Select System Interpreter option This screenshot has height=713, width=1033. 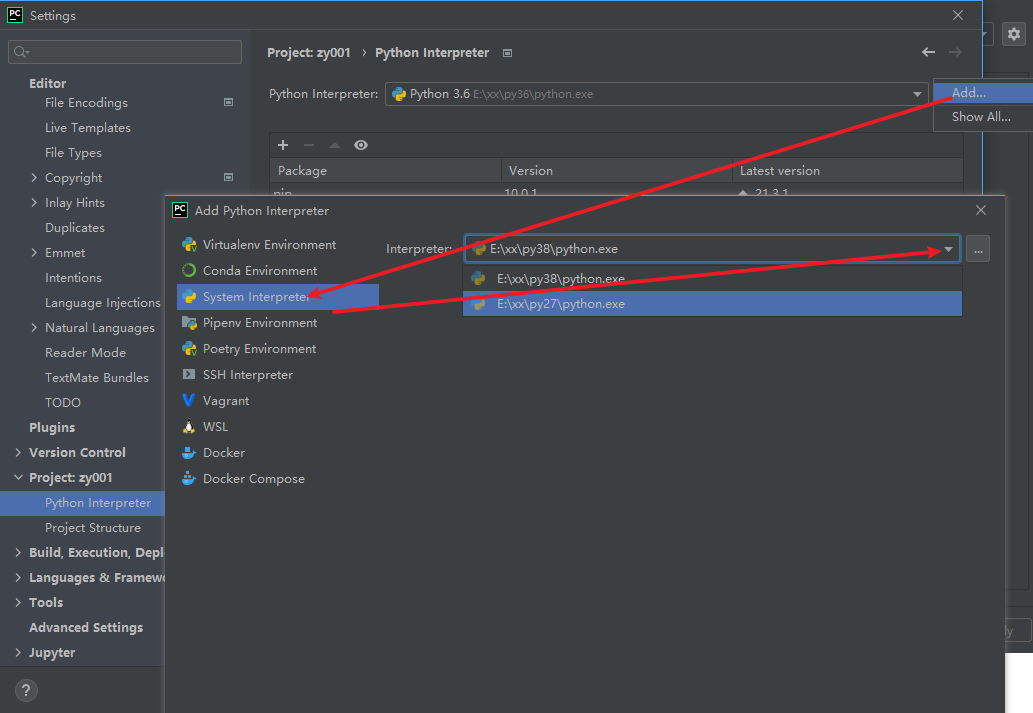pyautogui.click(x=278, y=297)
